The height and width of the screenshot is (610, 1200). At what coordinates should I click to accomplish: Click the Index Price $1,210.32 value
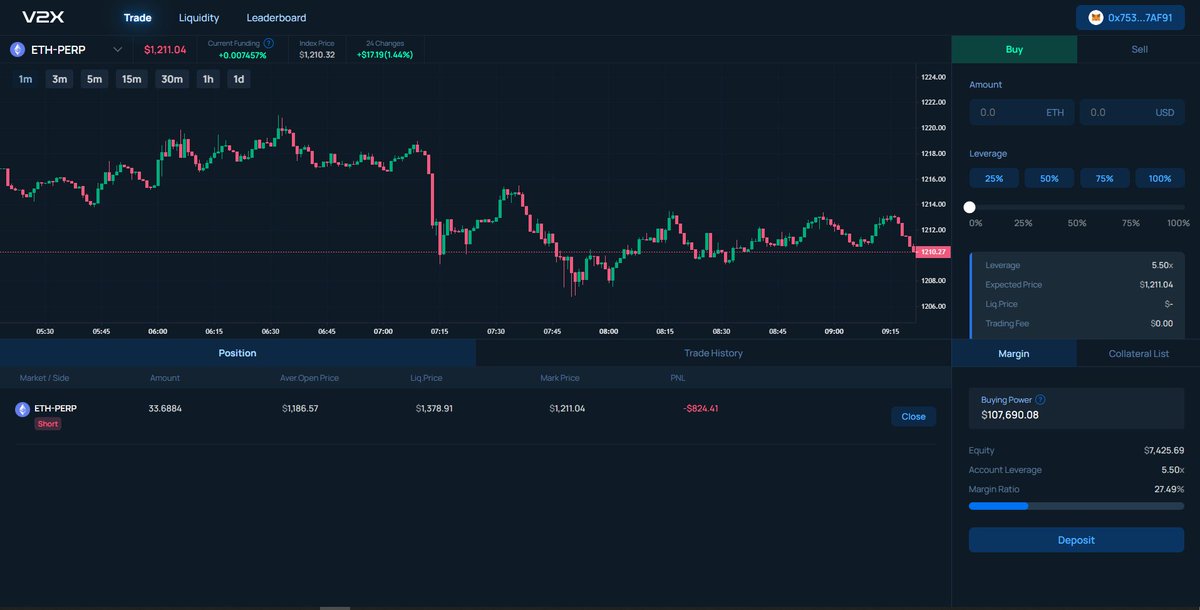[x=317, y=54]
